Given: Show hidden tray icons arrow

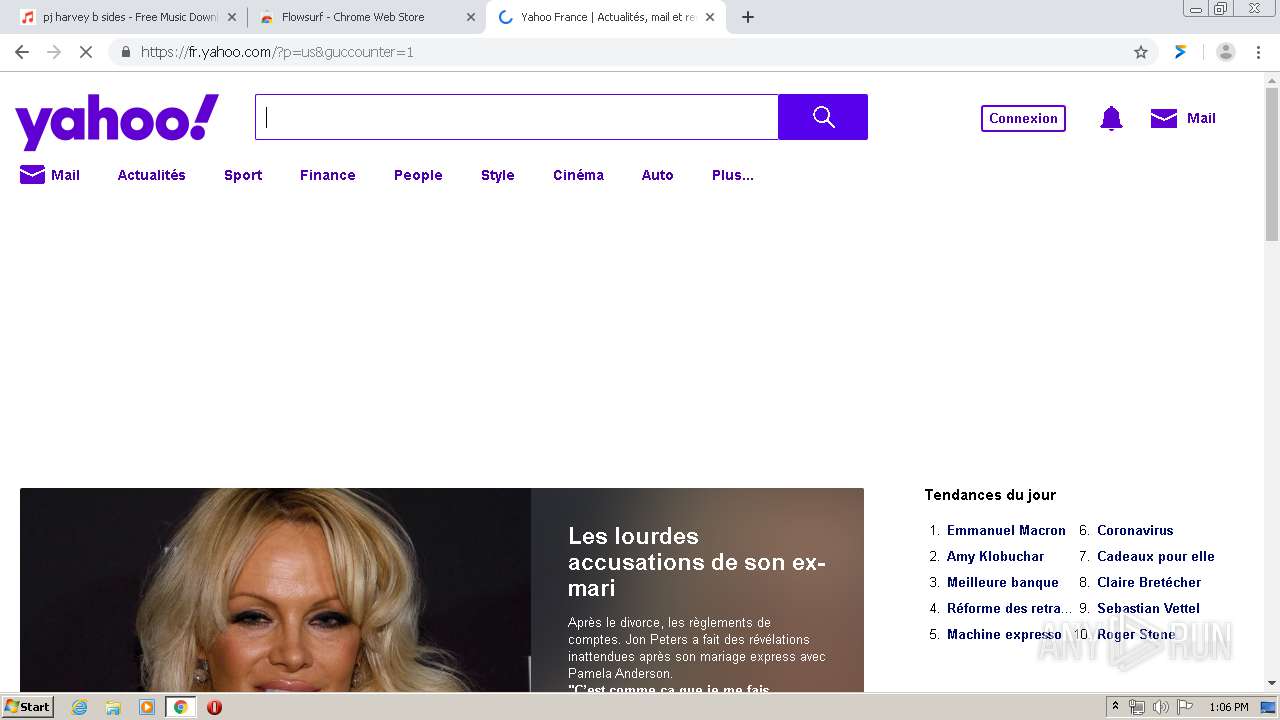Looking at the screenshot, I should [x=1115, y=707].
